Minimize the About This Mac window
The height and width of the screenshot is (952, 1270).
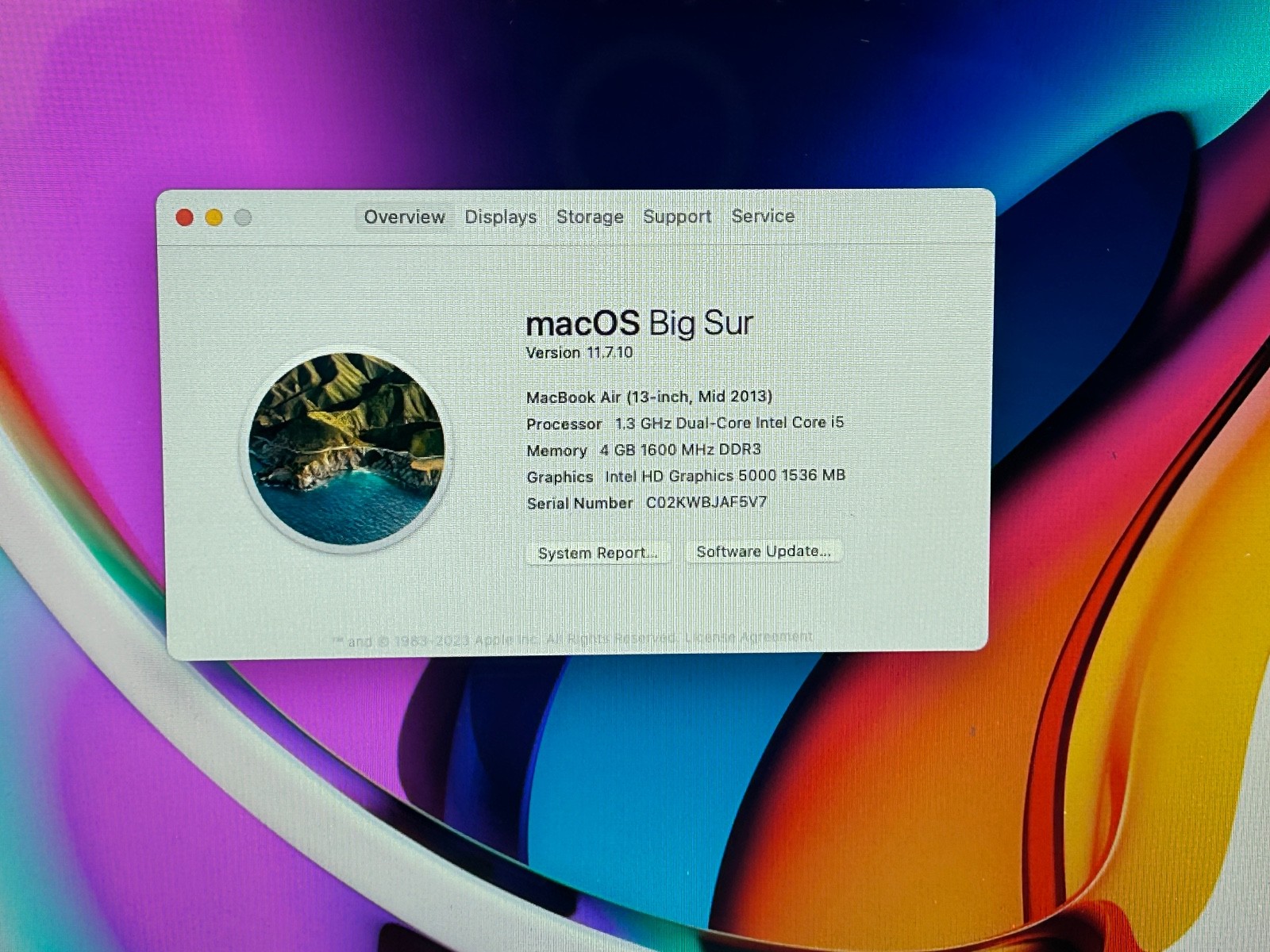[214, 217]
